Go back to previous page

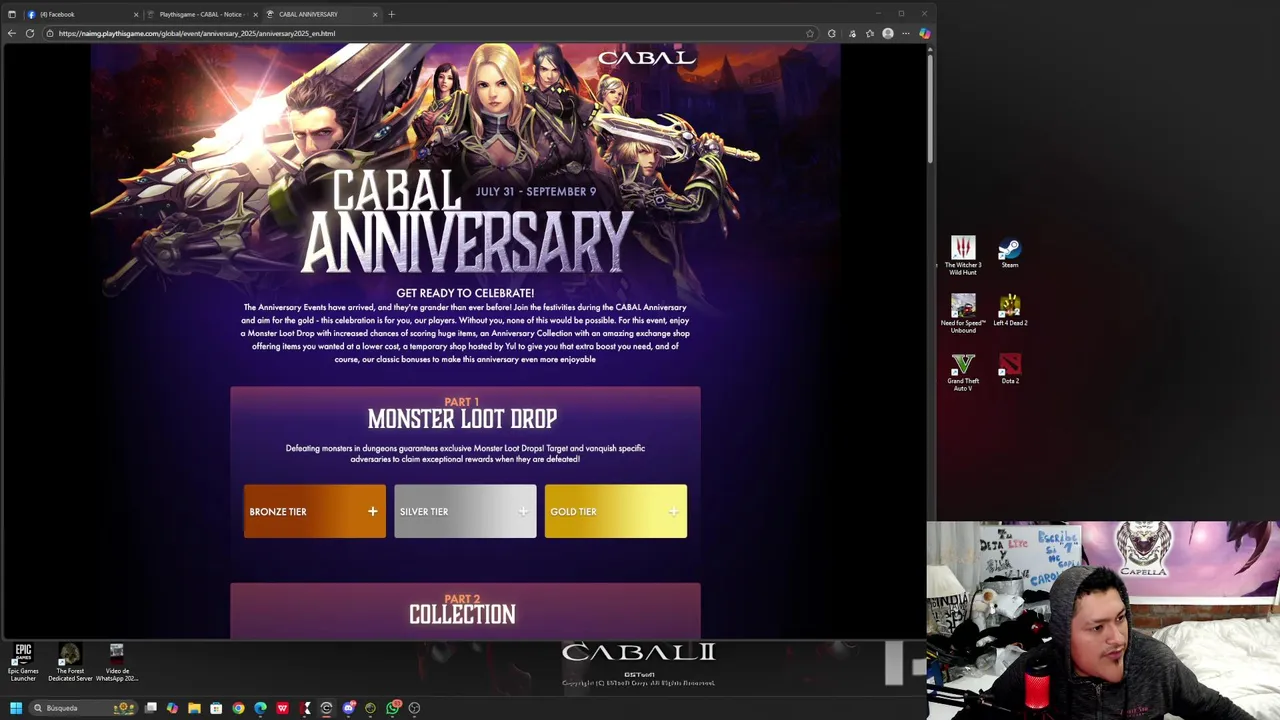point(11,33)
